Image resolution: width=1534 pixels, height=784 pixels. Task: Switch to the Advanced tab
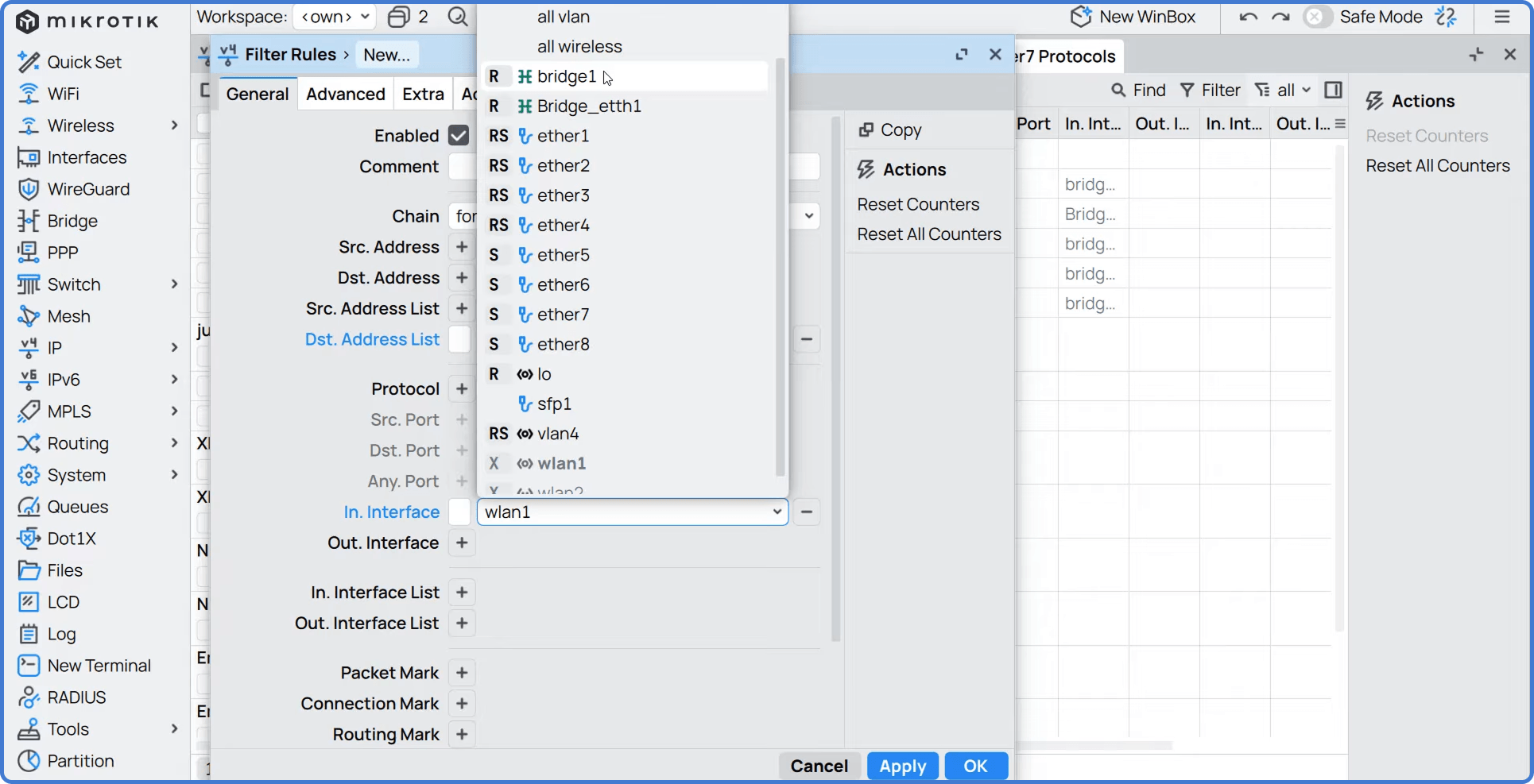(345, 94)
